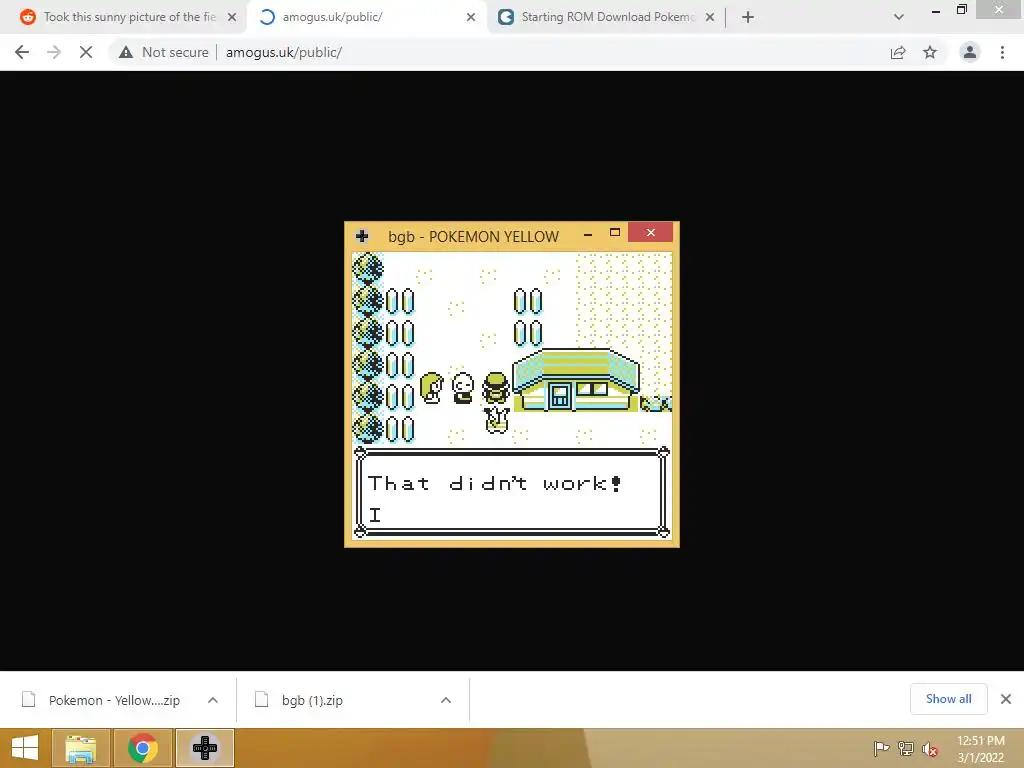
Task: Open the bgb (1).zip download
Action: tap(312, 700)
